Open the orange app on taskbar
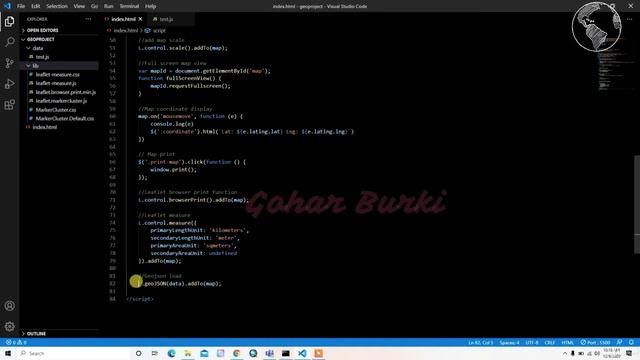This screenshot has width=640, height=360. [x=318, y=353]
